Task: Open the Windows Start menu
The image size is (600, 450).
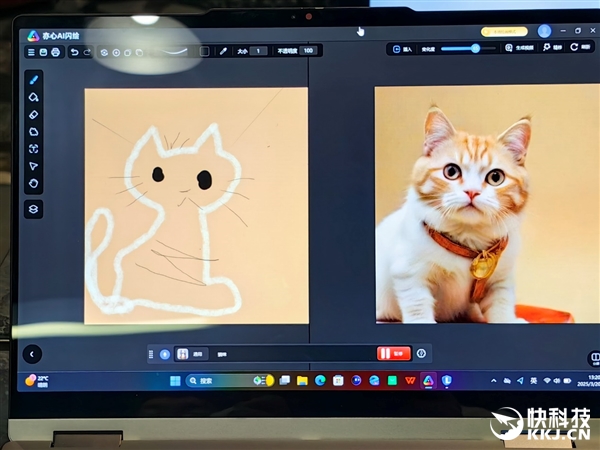Action: (x=175, y=381)
